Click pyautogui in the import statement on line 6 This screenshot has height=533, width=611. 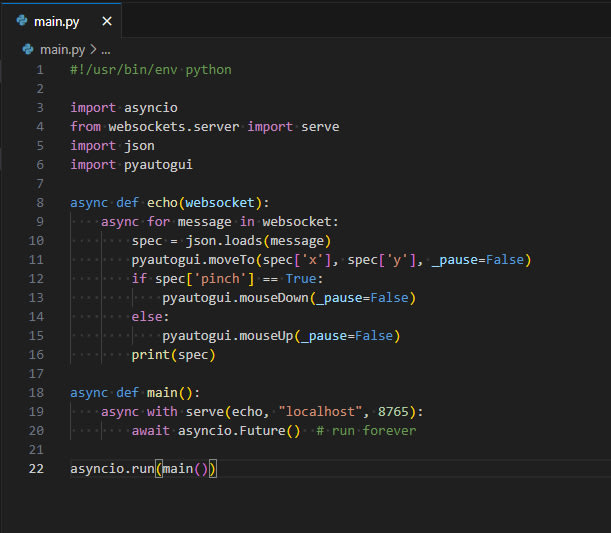click(158, 165)
